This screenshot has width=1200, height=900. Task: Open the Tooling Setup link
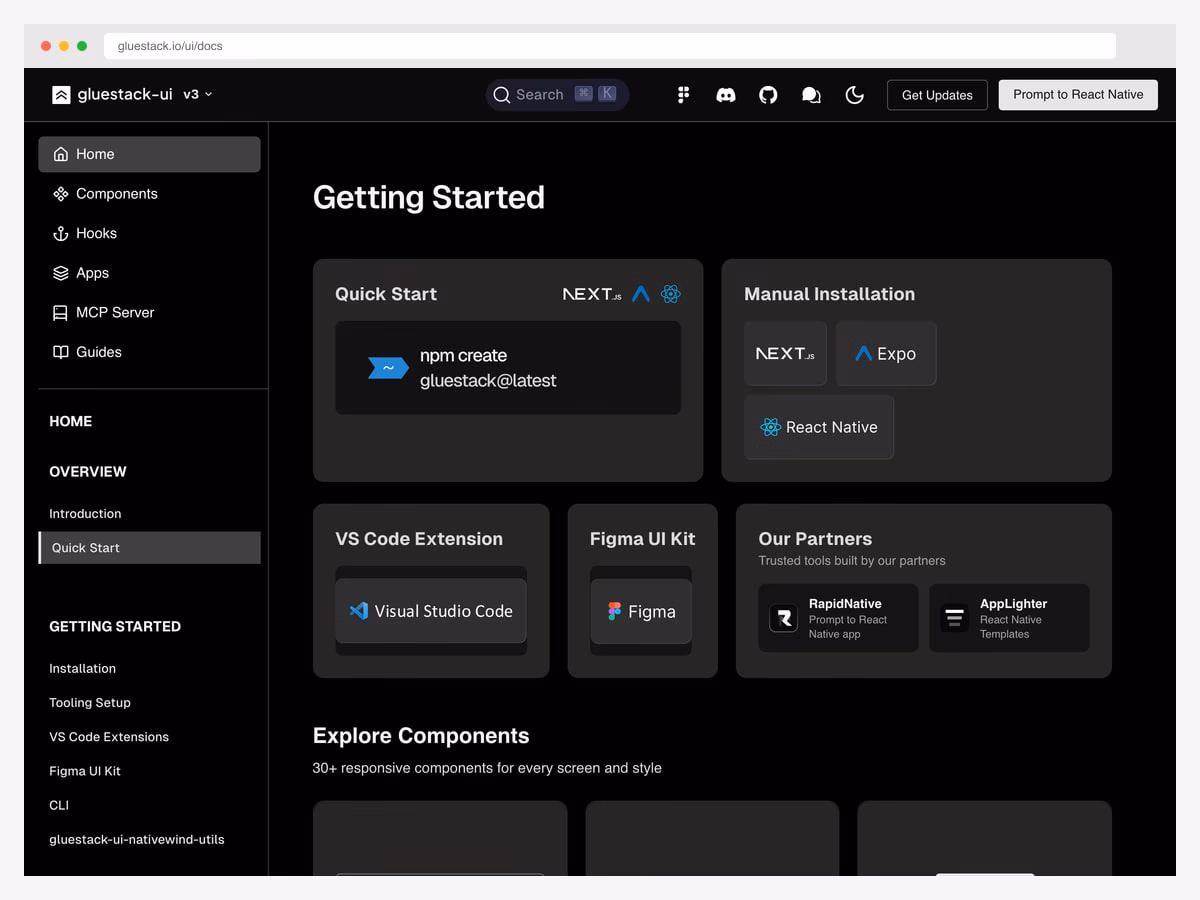tap(90, 703)
